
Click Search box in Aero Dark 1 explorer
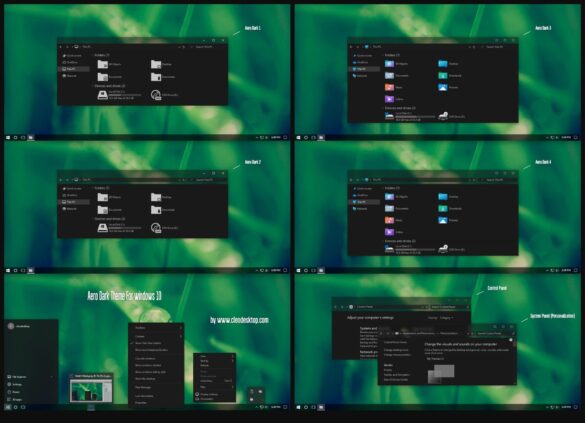pyautogui.click(x=208, y=47)
